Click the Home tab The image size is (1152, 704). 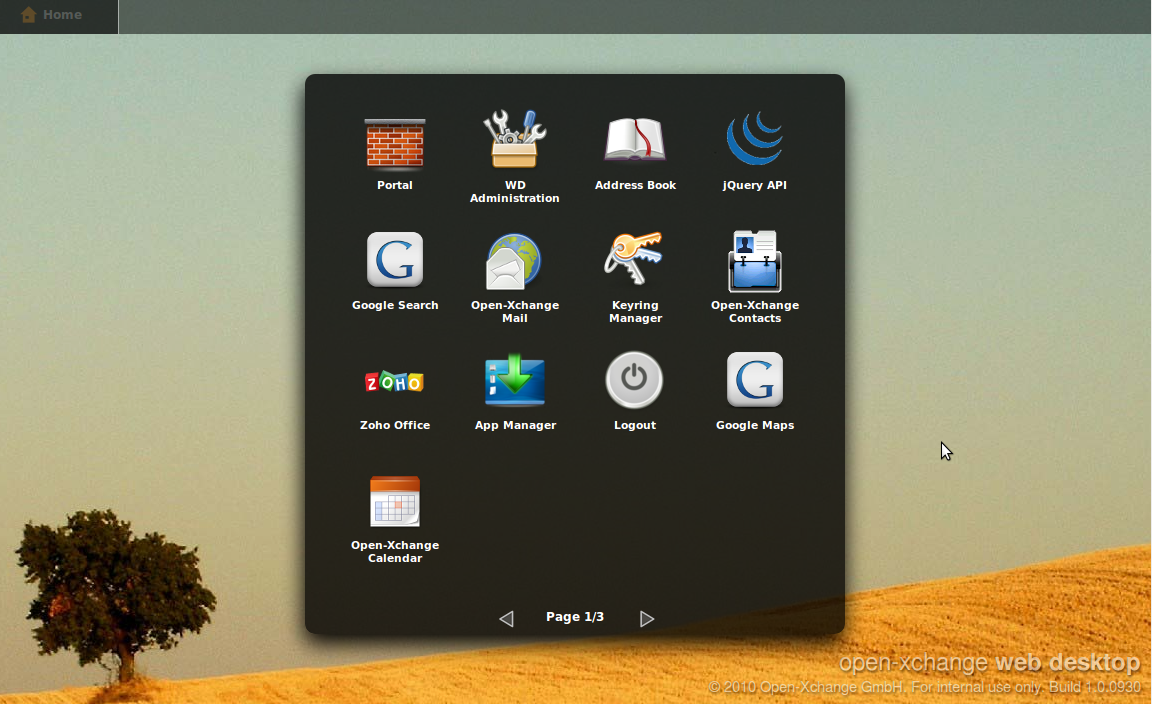59,16
